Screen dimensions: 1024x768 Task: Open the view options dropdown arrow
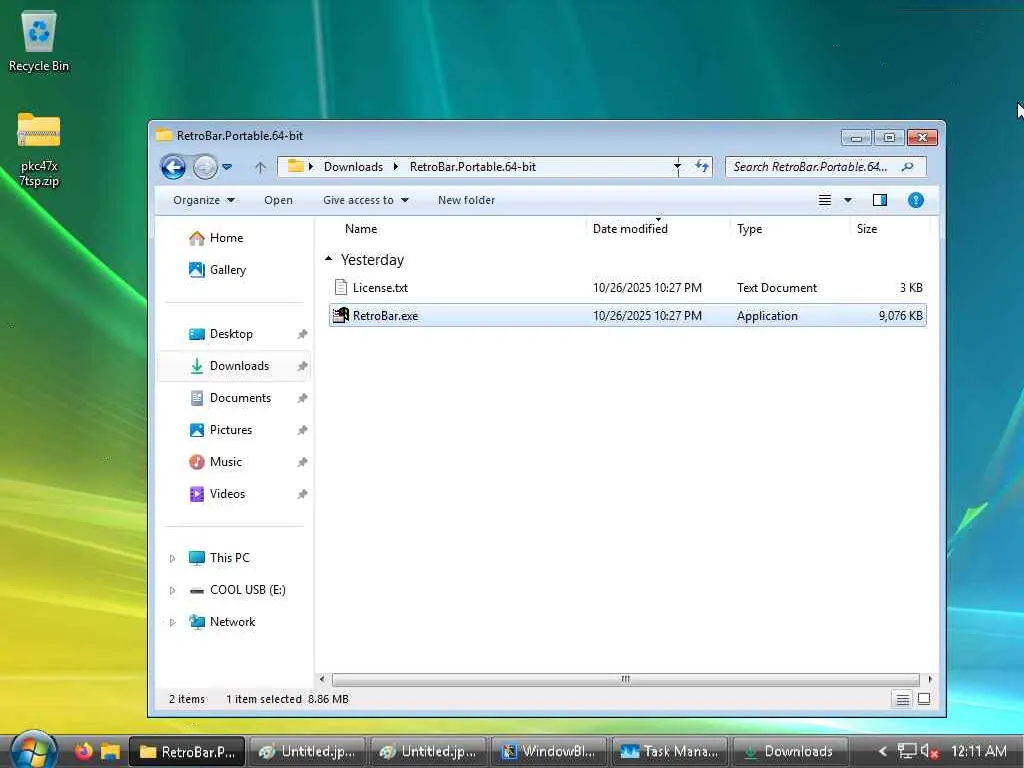tap(848, 200)
